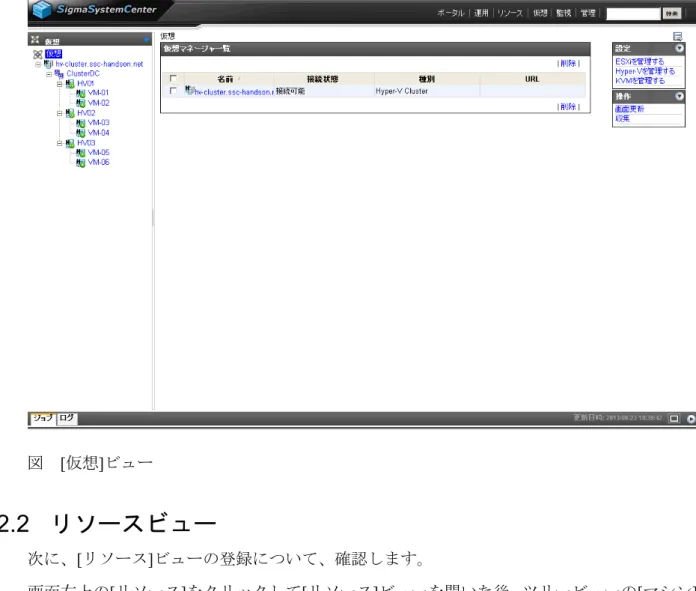Check the hv-cluster.ssc-handson row checkbox
This screenshot has width=696, height=591.
click(x=173, y=91)
